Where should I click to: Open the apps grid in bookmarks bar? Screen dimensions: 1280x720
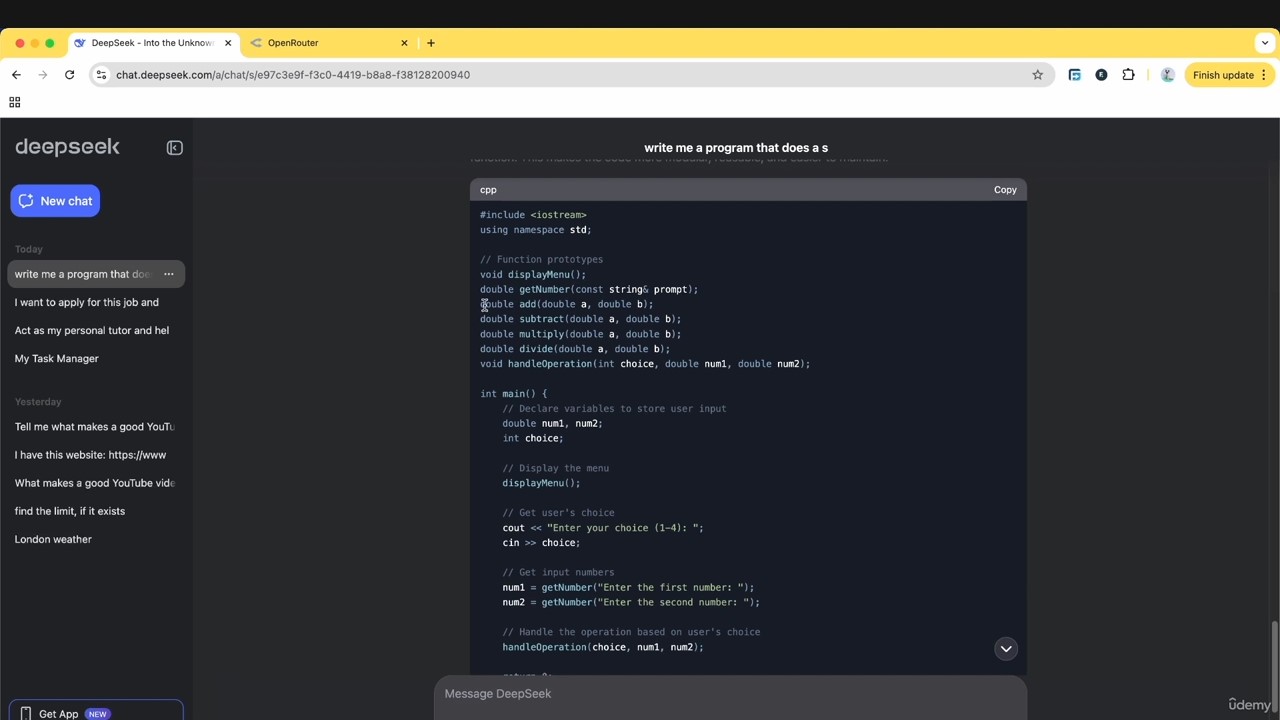(x=14, y=102)
